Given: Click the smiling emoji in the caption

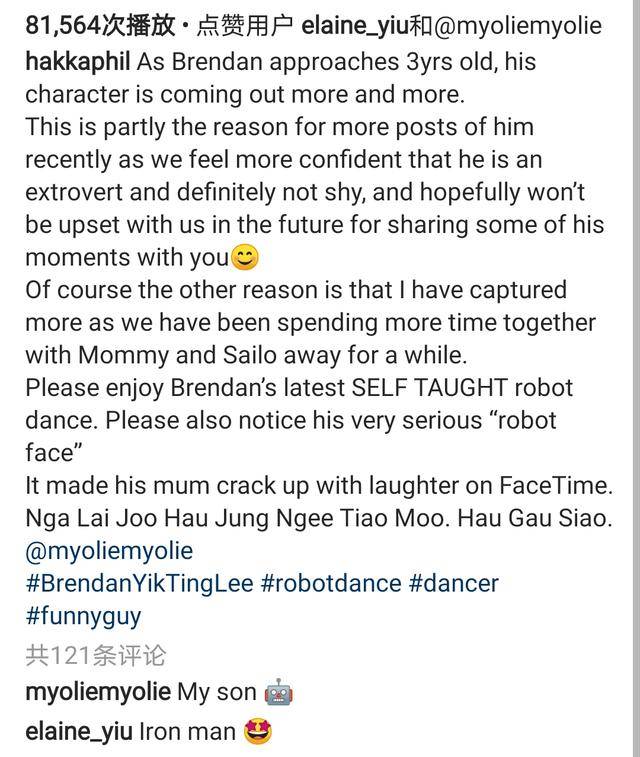Looking at the screenshot, I should pyautogui.click(x=245, y=258).
